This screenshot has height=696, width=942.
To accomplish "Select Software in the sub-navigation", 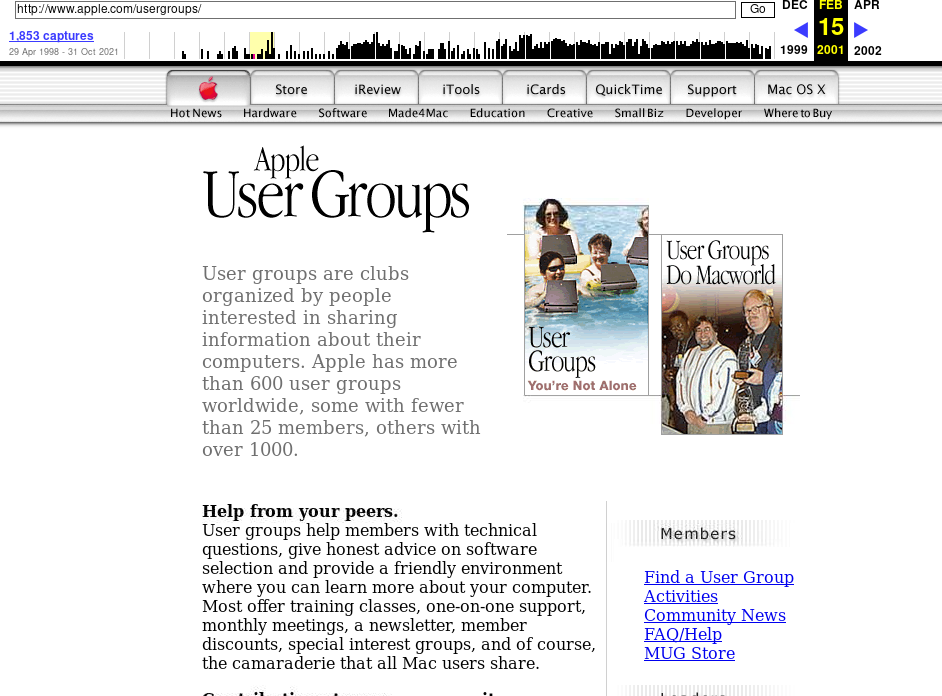I will pyautogui.click(x=342, y=113).
